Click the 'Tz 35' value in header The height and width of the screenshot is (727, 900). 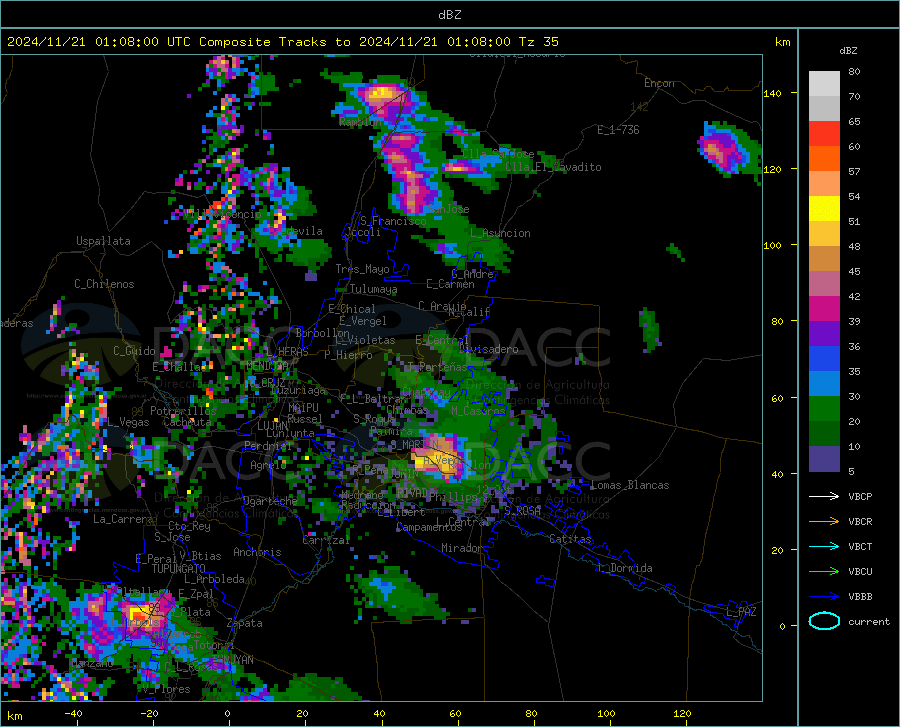coord(539,42)
